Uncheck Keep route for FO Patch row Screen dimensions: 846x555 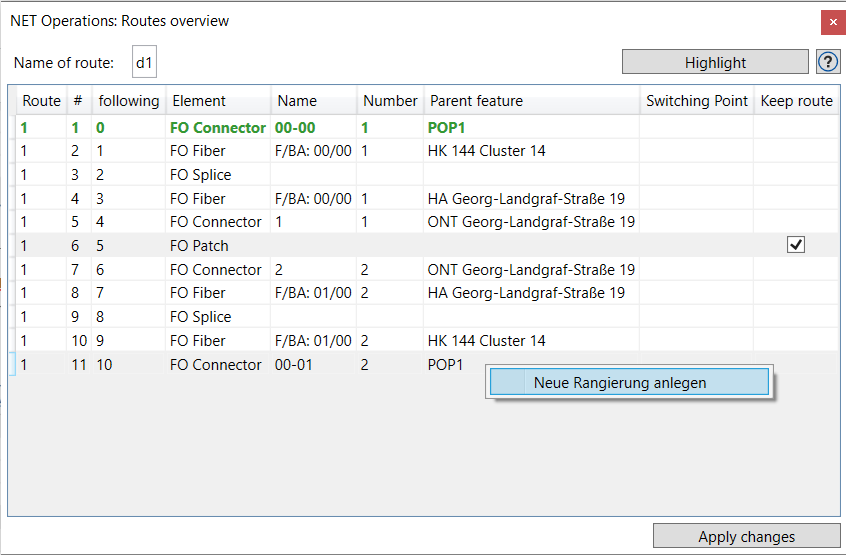[796, 245]
